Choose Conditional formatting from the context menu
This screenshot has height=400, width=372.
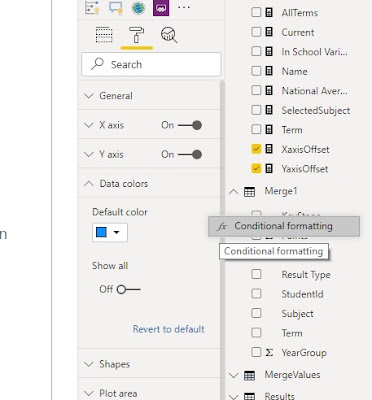284,226
